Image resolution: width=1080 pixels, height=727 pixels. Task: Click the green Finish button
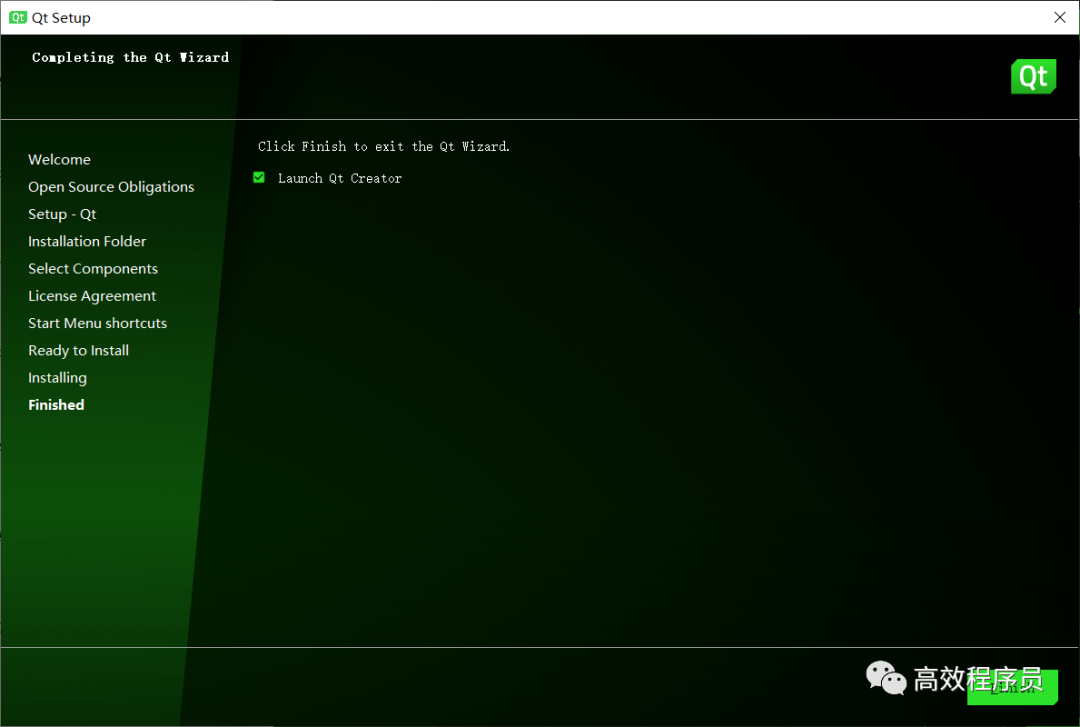[x=1012, y=687]
